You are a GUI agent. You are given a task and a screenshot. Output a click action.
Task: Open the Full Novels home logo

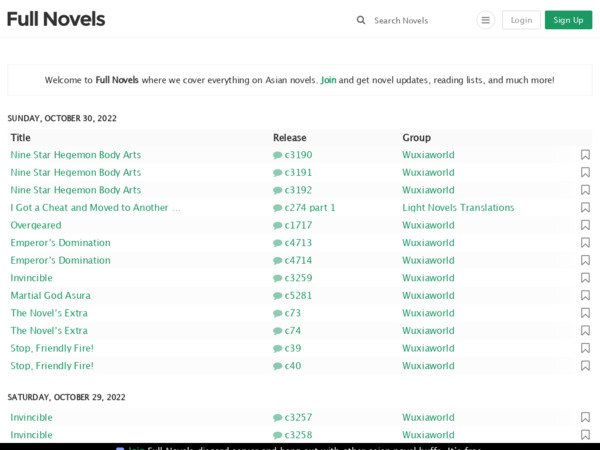point(56,19)
